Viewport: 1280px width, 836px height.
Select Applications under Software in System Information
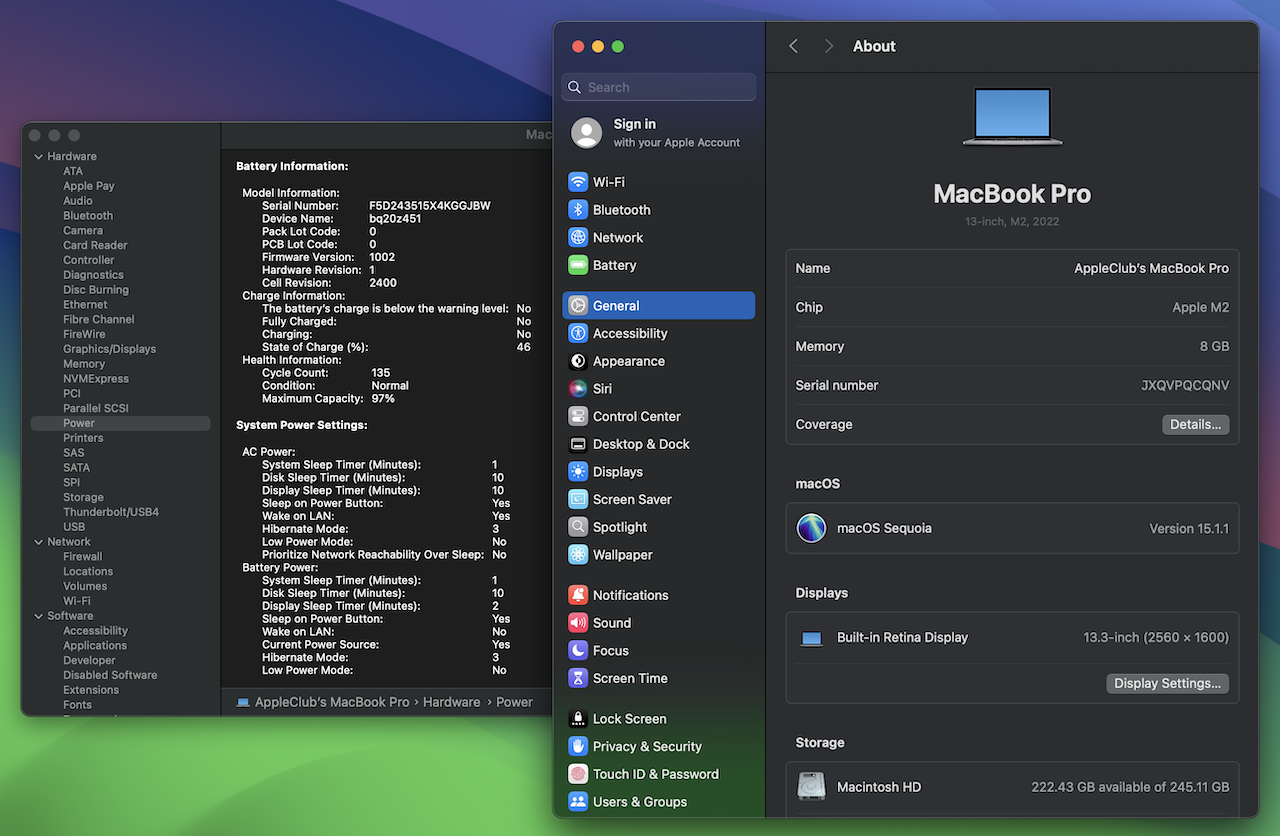point(95,646)
